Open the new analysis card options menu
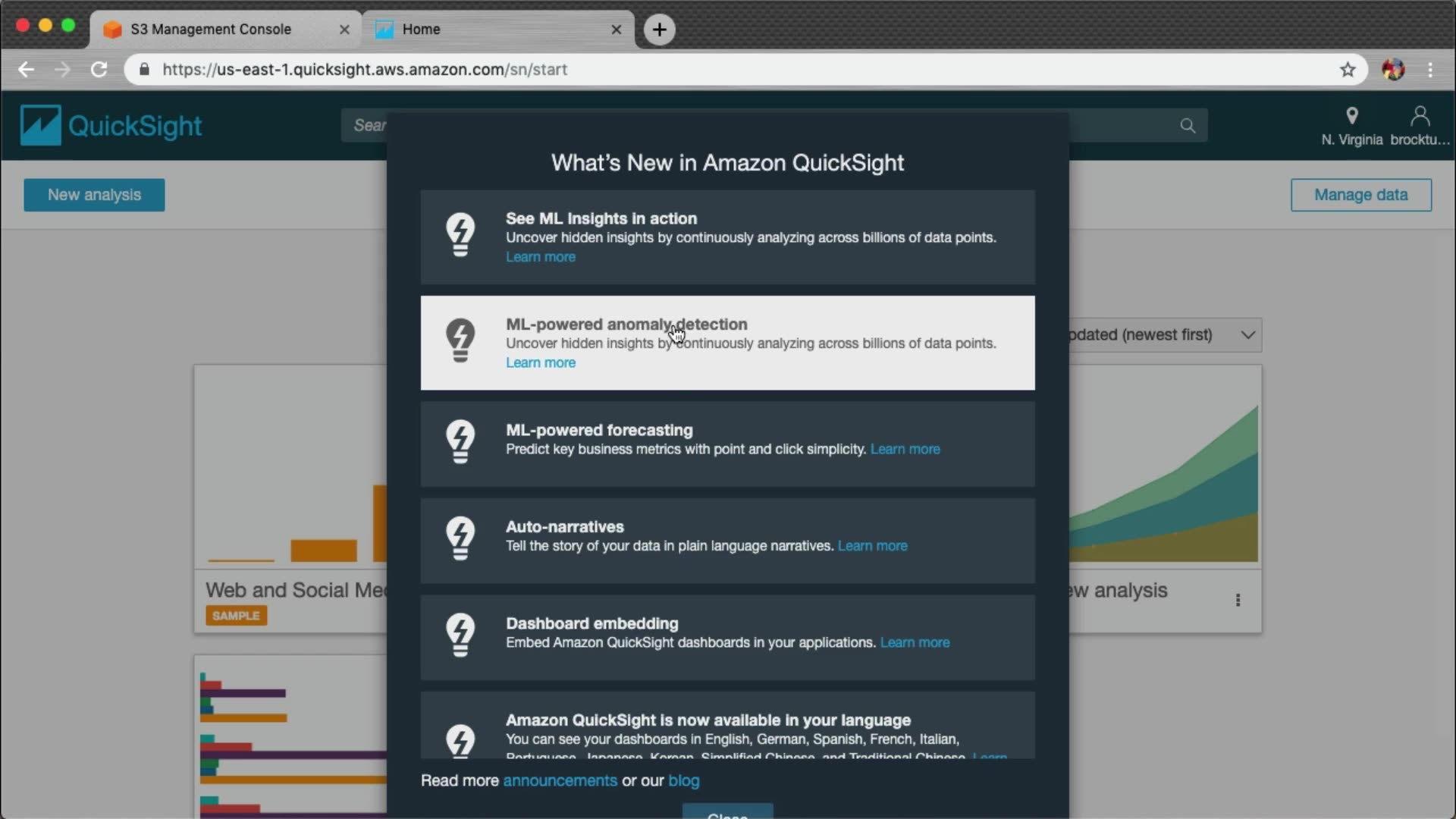The height and width of the screenshot is (819, 1456). pyautogui.click(x=1238, y=600)
